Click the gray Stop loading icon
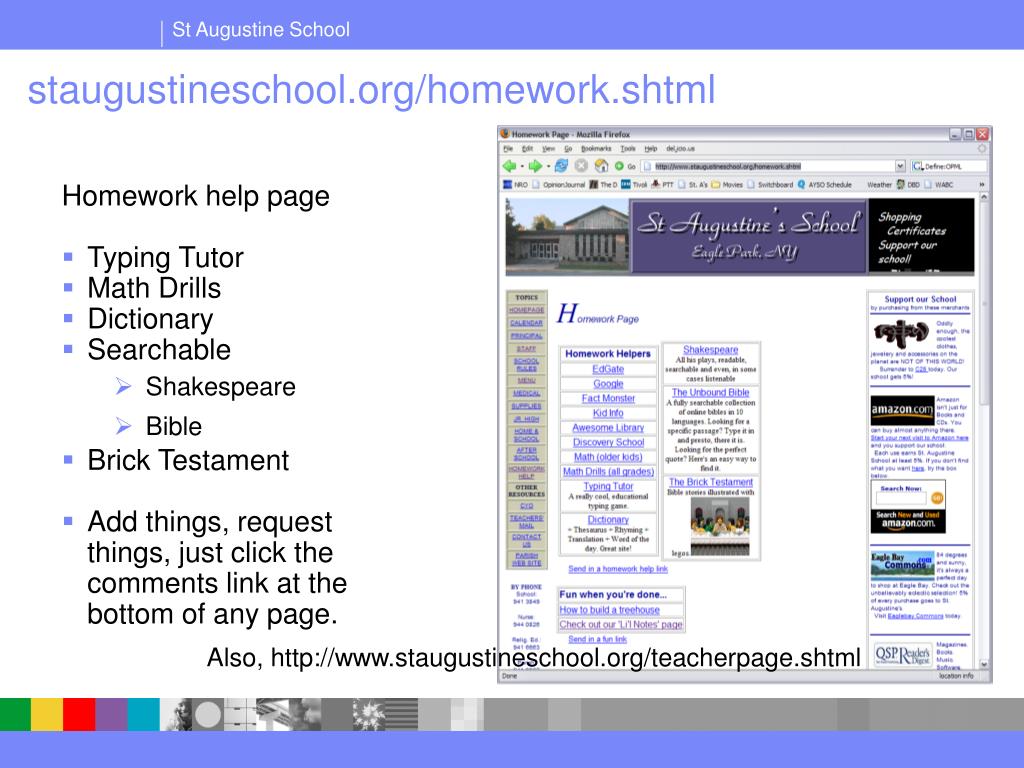The width and height of the screenshot is (1024, 768). pyautogui.click(x=581, y=166)
